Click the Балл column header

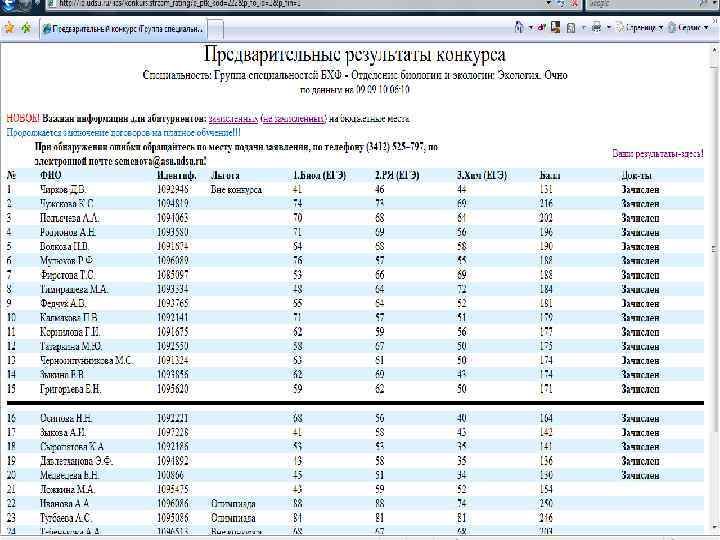550,175
